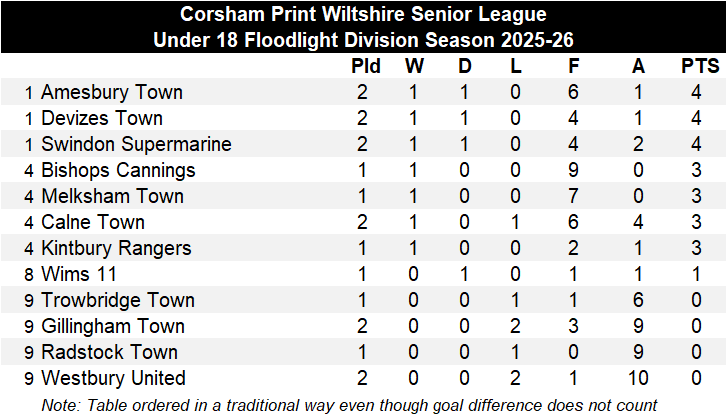The height and width of the screenshot is (417, 726).
Task: Select the W column header
Action: tap(414, 67)
